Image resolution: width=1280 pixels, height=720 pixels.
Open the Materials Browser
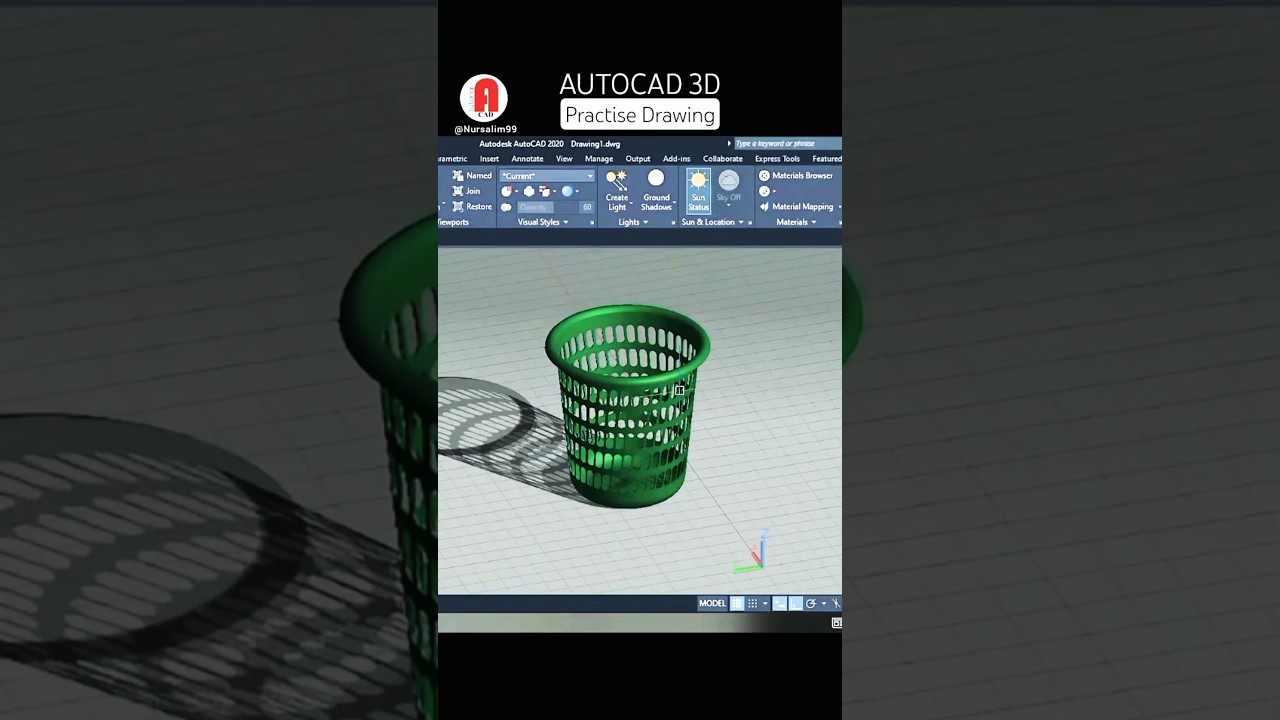pos(795,175)
